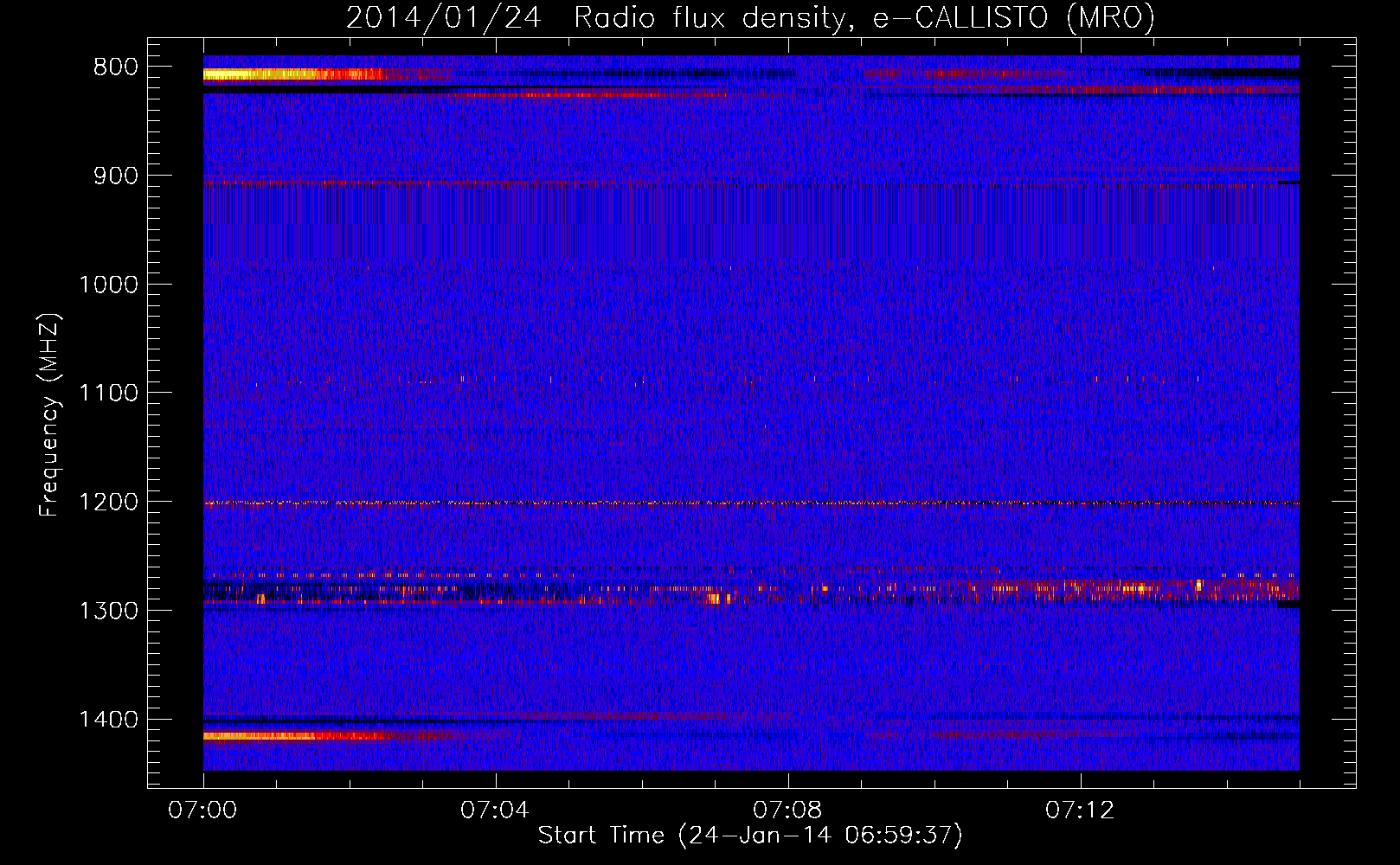This screenshot has width=1400, height=865.
Task: Click the 1400 frequency tick label
Action: coord(108,720)
